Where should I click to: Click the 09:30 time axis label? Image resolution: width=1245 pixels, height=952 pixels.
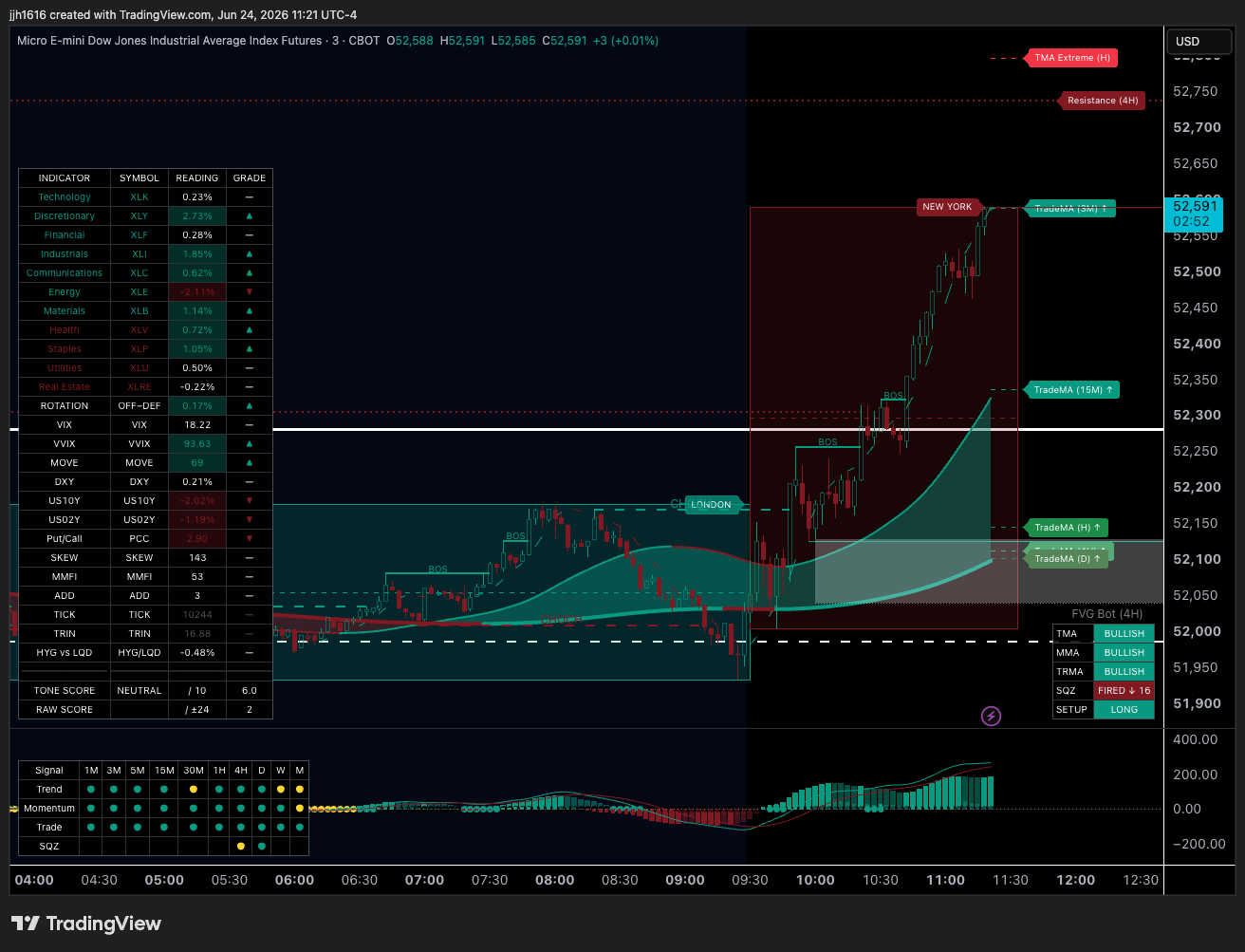(750, 880)
